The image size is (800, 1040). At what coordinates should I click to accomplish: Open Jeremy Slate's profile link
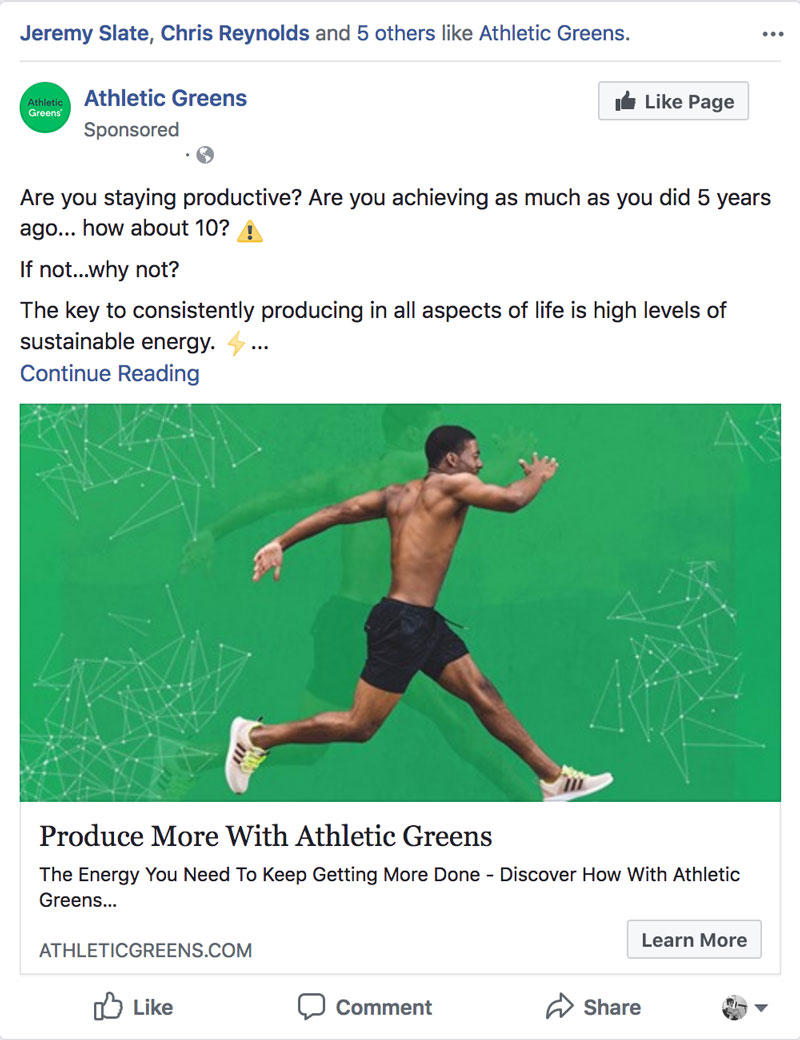click(x=83, y=33)
